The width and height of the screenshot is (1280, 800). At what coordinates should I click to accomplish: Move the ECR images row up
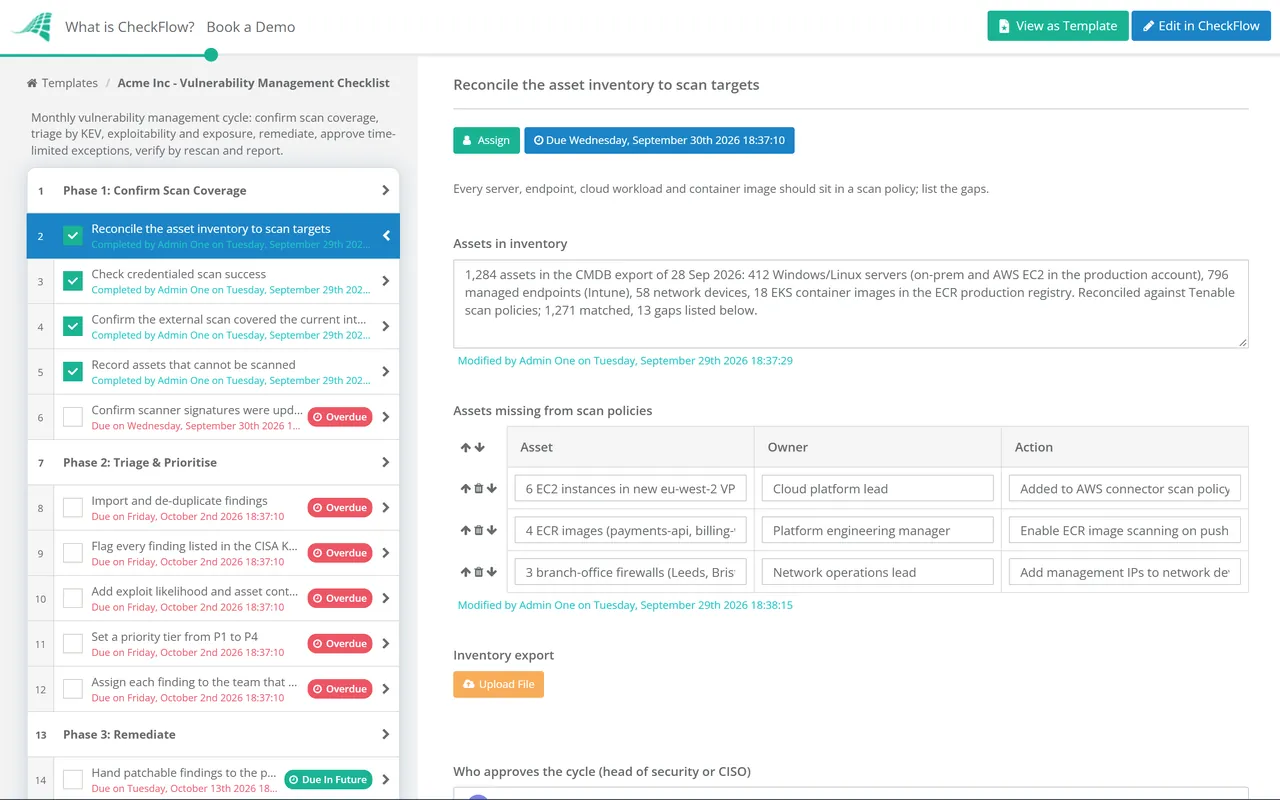pos(465,531)
